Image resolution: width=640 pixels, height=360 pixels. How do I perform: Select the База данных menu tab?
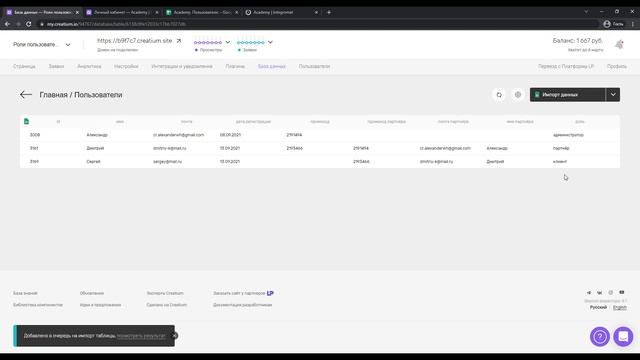click(271, 67)
